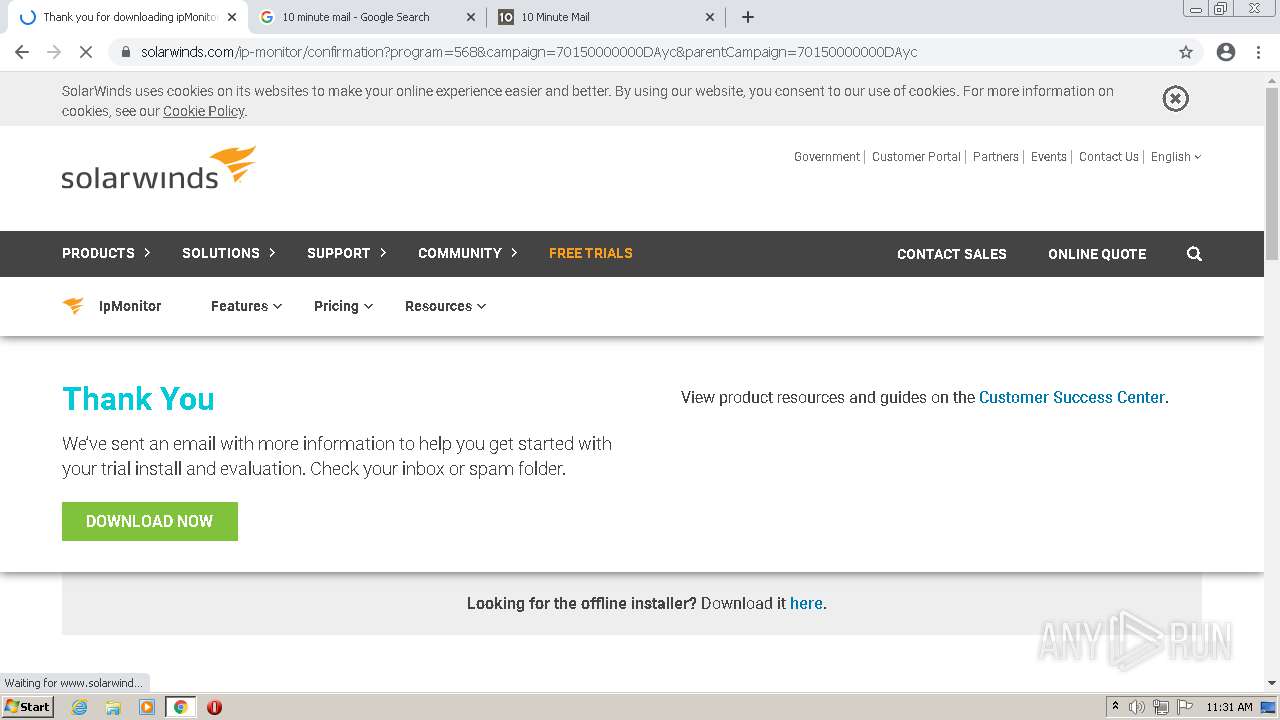Click the Chrome taskbar icon
This screenshot has height=720, width=1280.
point(180,707)
